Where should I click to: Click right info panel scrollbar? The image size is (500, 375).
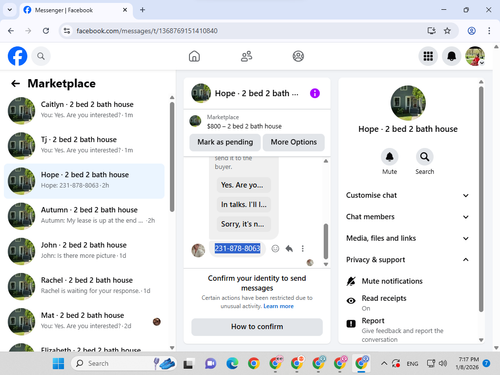tap(481, 199)
